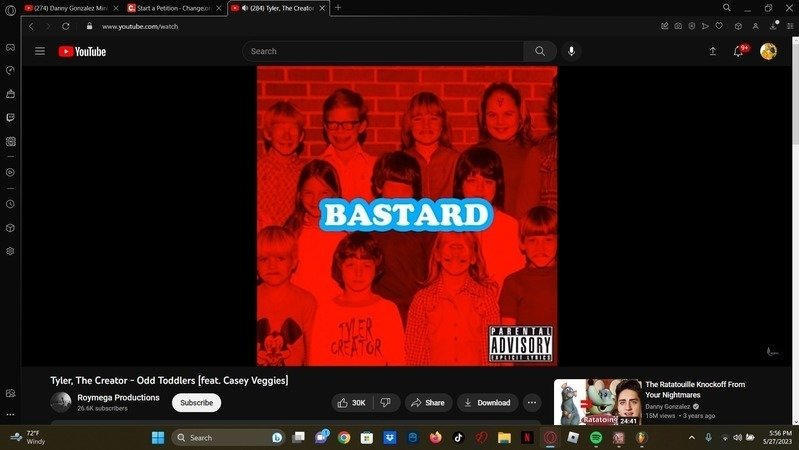This screenshot has height=450, width=799.
Task: Open browser profile person icon
Action: tap(756, 26)
